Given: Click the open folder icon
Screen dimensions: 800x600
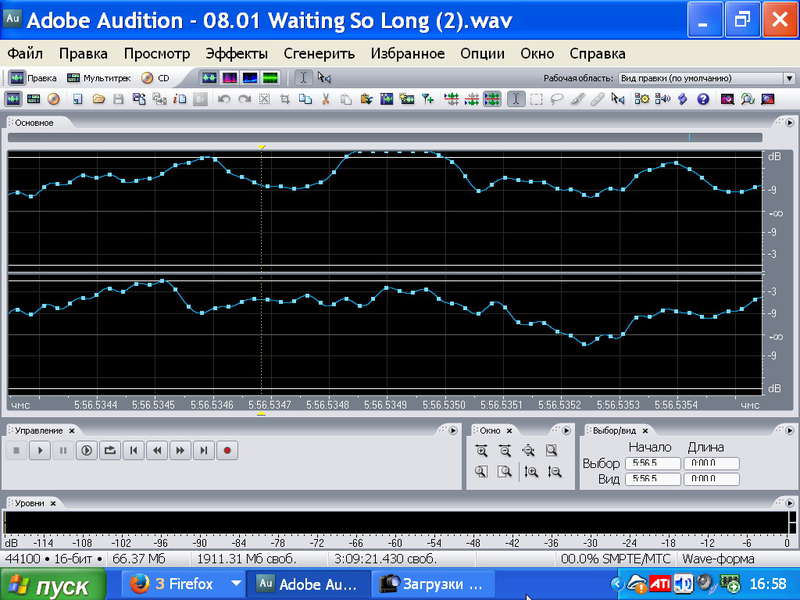Looking at the screenshot, I should [98, 99].
